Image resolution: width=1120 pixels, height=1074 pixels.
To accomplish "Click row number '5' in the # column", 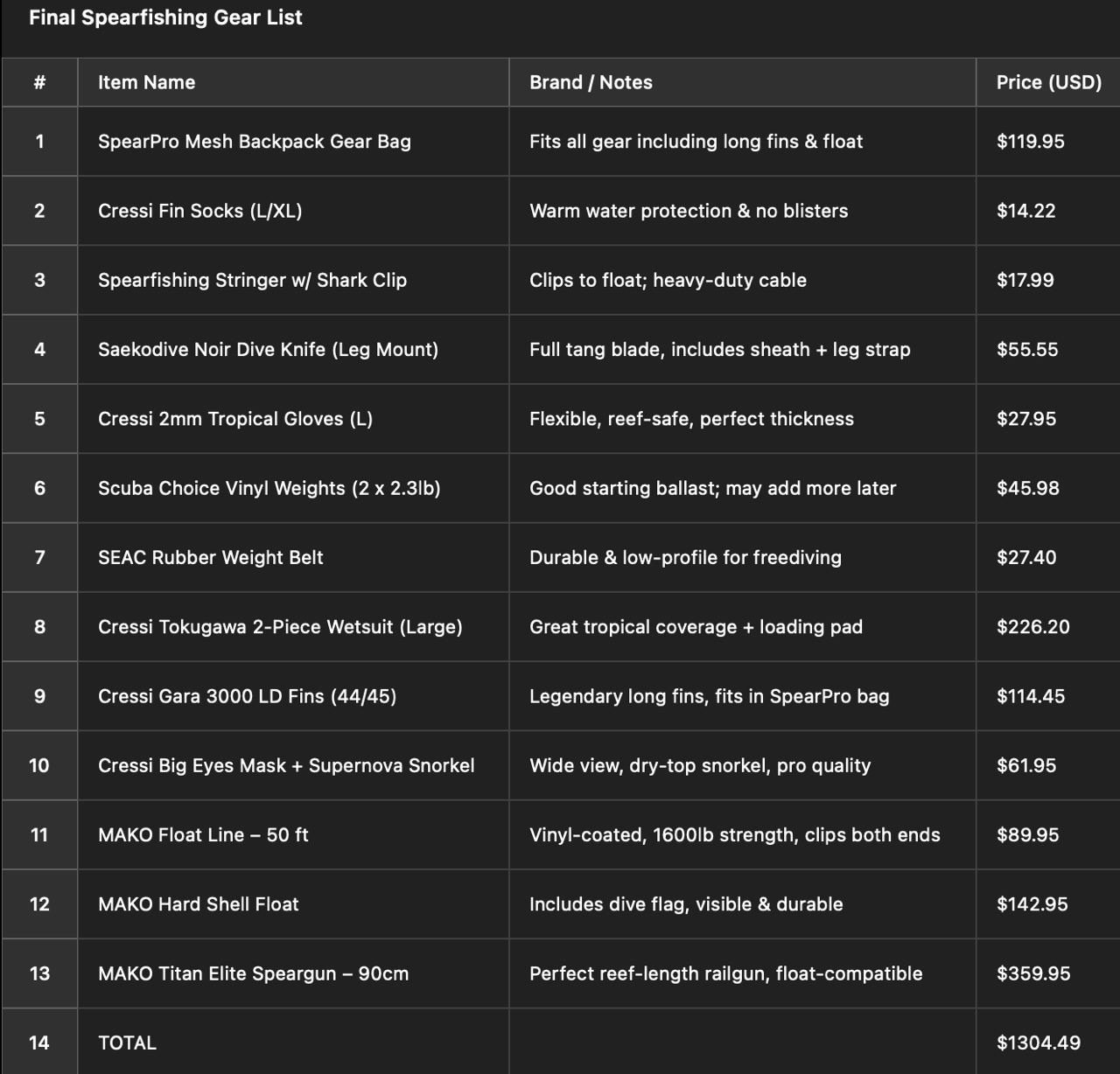I will pyautogui.click(x=39, y=419).
